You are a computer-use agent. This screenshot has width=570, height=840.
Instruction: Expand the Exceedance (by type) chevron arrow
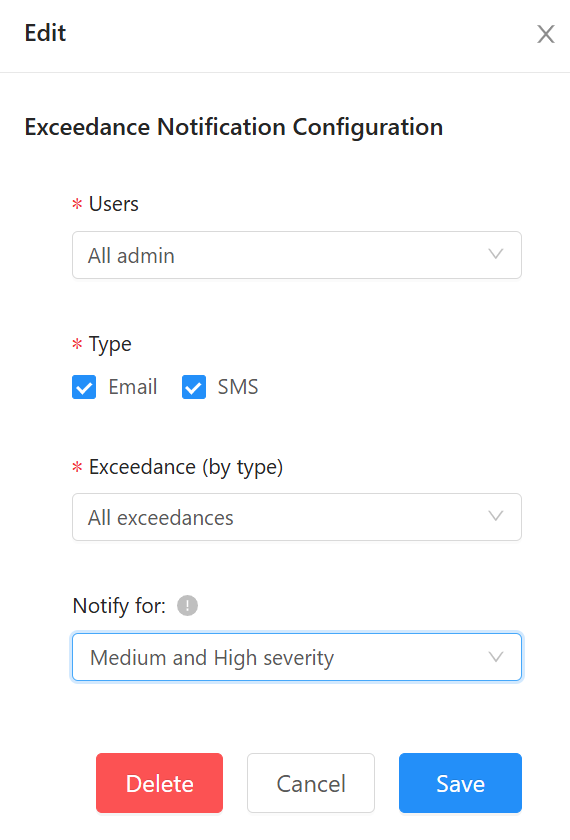tap(496, 516)
